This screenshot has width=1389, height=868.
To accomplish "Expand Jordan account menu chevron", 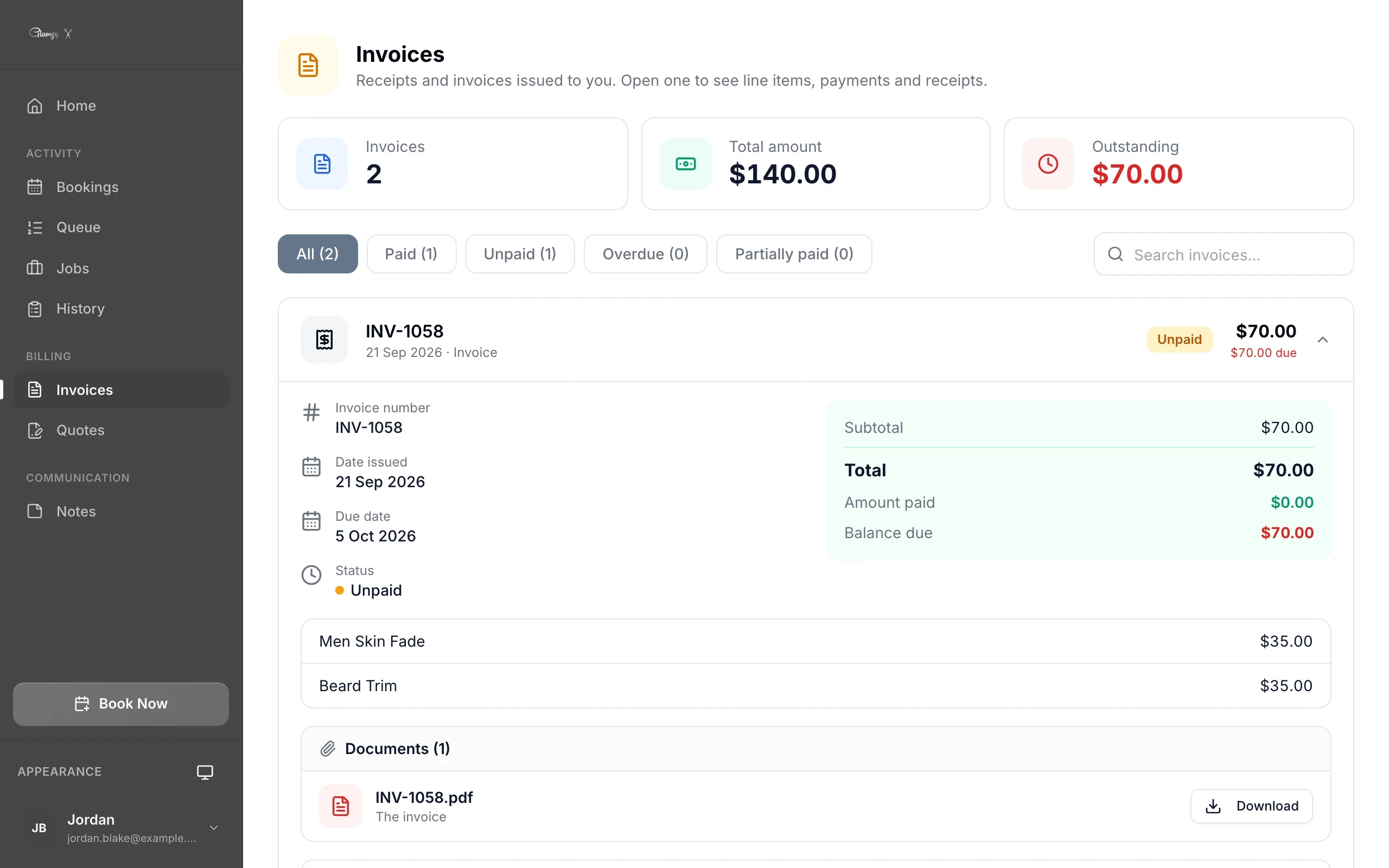I will (x=214, y=828).
